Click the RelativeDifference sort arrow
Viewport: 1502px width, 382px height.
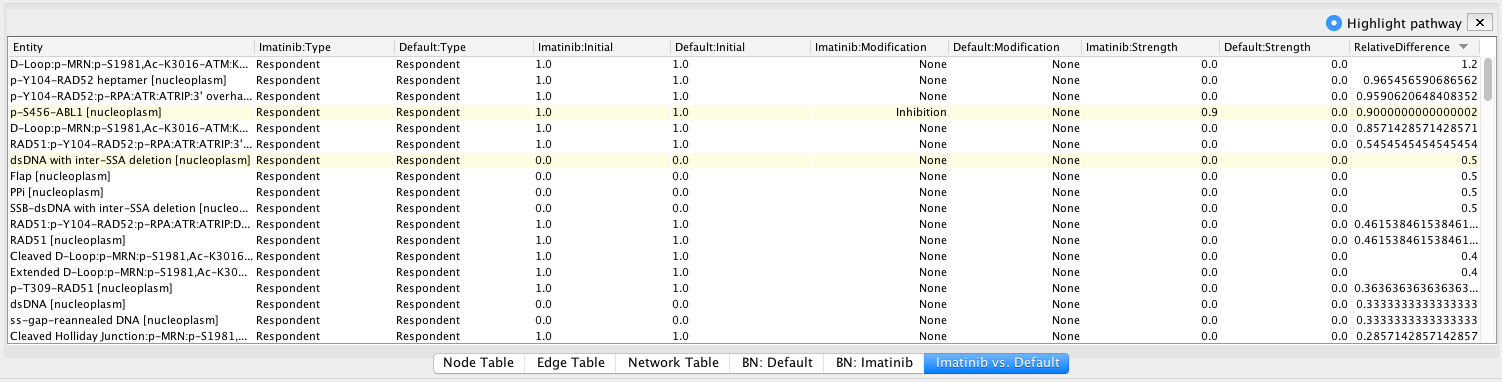[x=1464, y=47]
